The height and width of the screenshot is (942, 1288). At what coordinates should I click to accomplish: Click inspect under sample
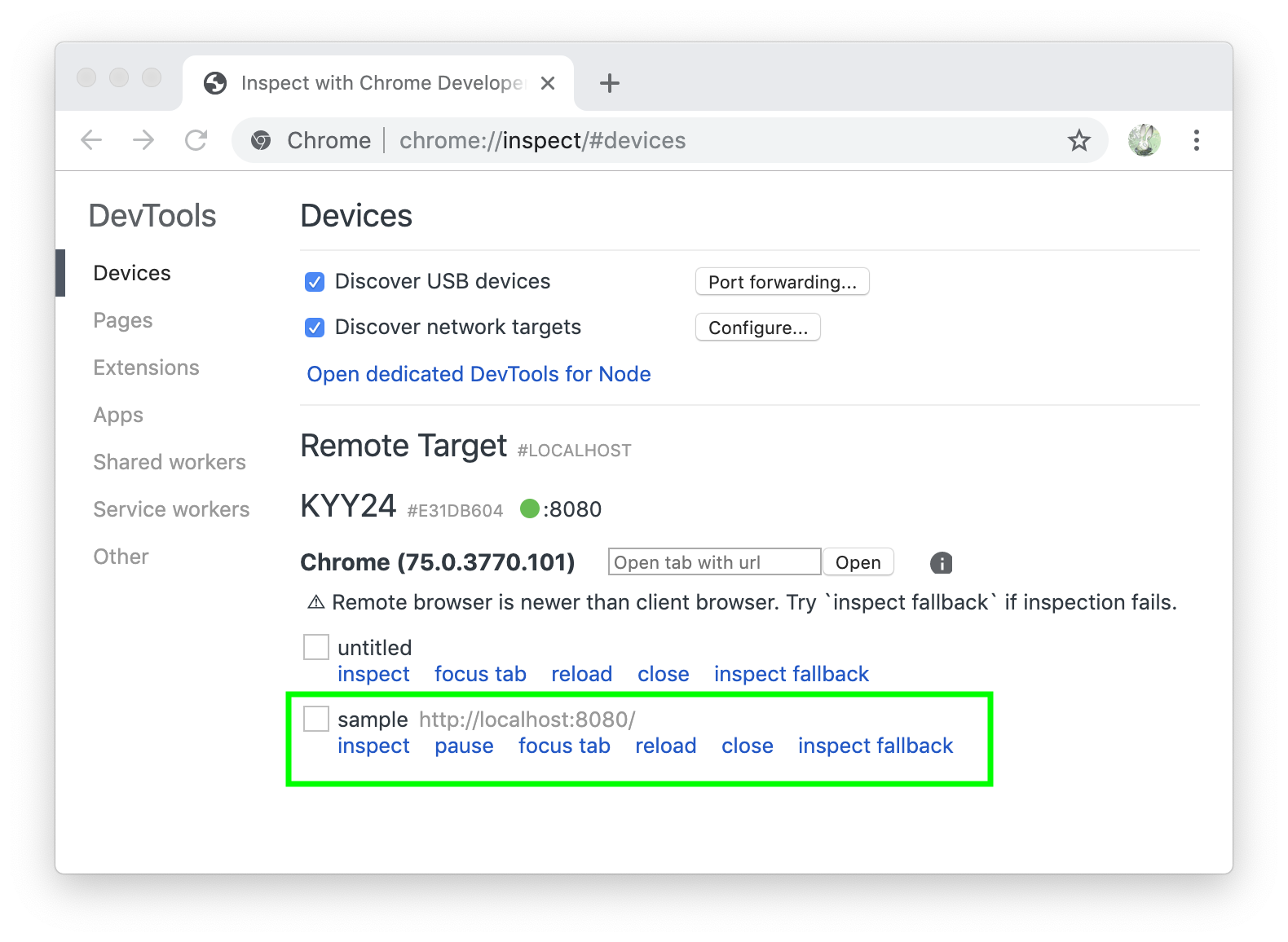pos(374,746)
